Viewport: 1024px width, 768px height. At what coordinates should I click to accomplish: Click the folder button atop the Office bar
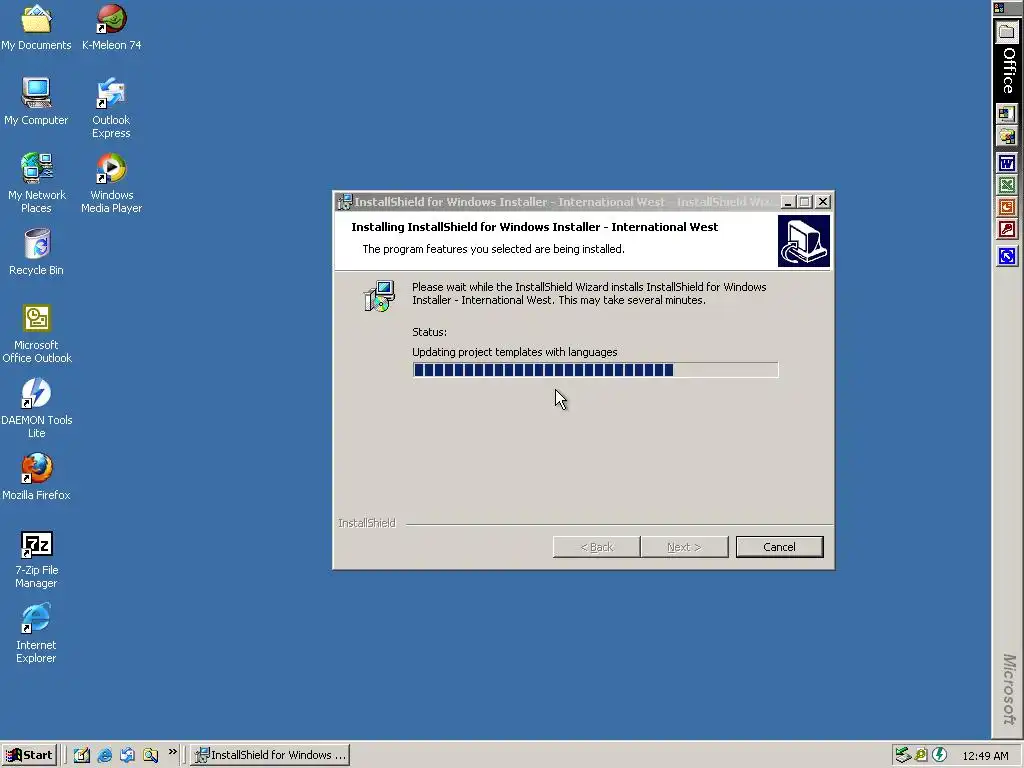point(1006,31)
